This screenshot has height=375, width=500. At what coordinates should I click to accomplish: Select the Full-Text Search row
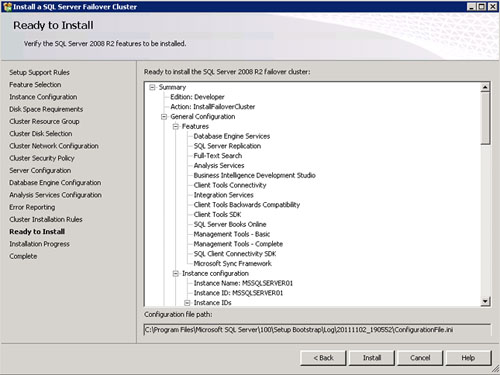coord(218,156)
